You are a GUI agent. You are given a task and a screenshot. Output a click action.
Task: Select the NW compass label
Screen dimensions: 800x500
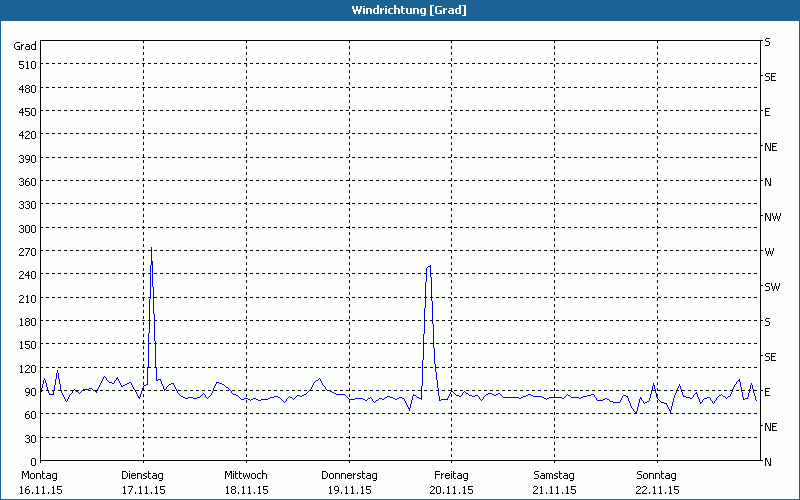pyautogui.click(x=772, y=217)
